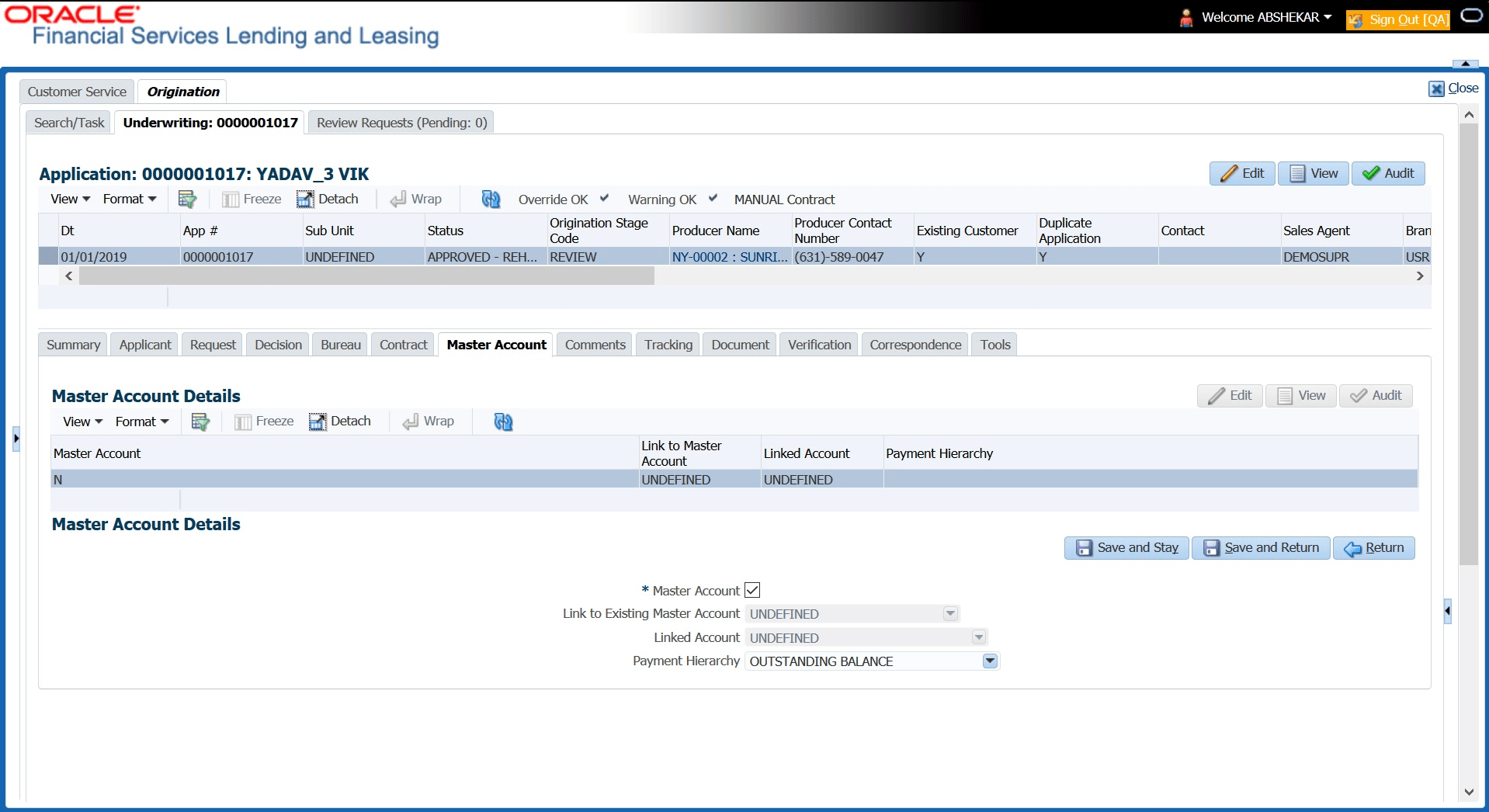
Task: Select the Master Account row with value N
Action: pos(734,480)
